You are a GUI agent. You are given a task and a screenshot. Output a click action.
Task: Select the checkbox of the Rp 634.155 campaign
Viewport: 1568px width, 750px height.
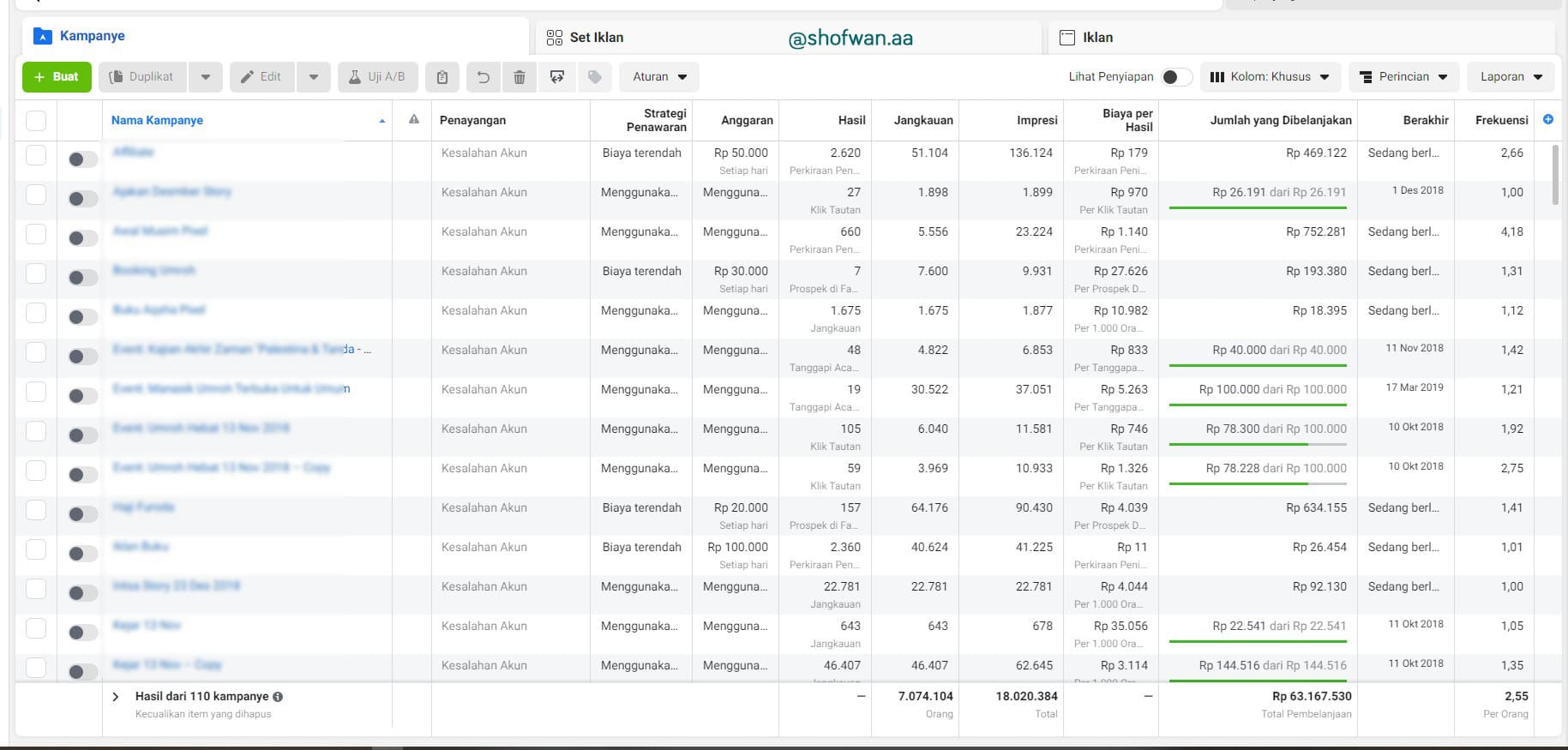tap(36, 510)
